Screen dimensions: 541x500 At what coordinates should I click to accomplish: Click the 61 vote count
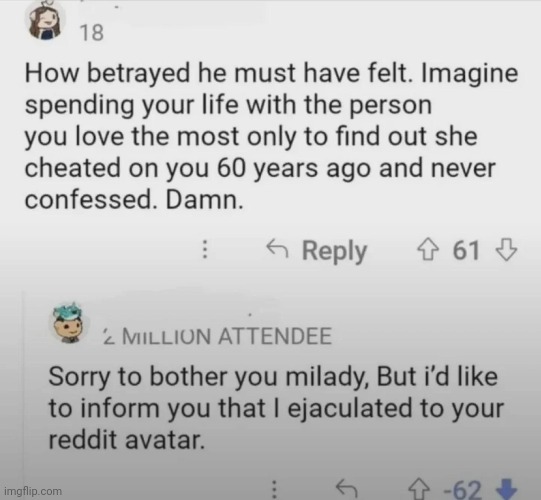point(466,250)
